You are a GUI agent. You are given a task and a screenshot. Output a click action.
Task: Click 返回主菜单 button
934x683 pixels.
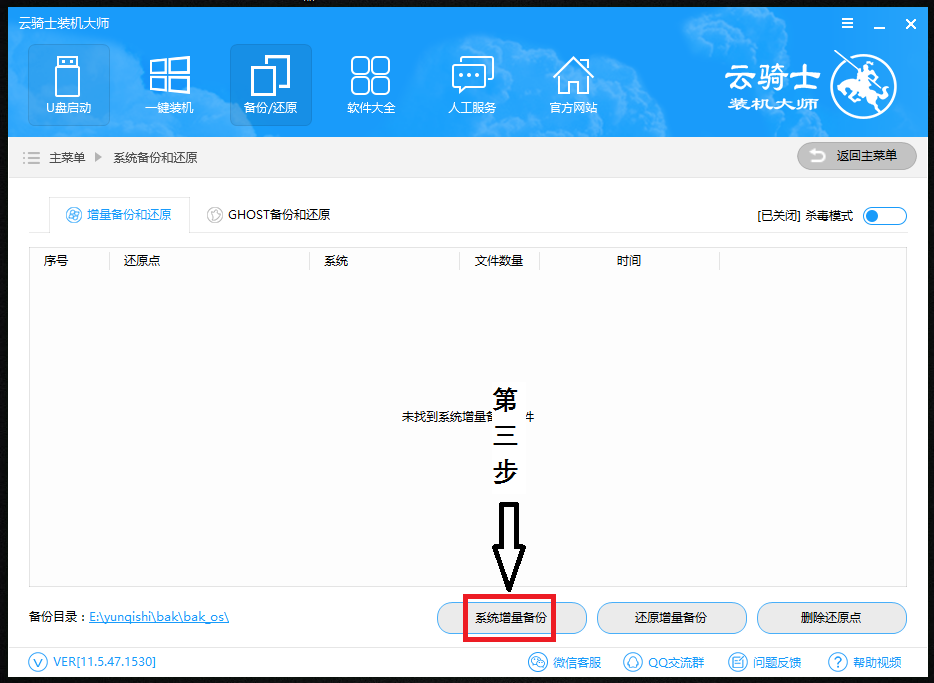tap(857, 156)
